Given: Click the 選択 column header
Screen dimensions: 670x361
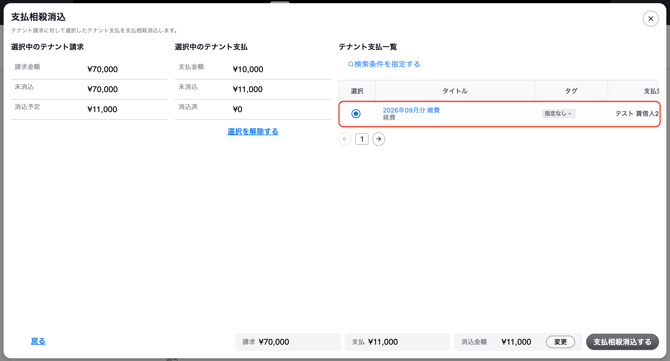Looking at the screenshot, I should (x=357, y=91).
